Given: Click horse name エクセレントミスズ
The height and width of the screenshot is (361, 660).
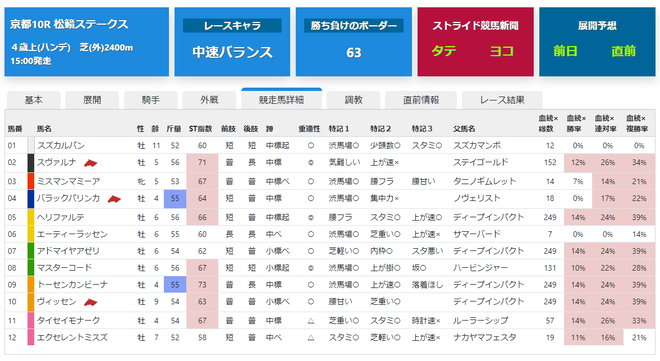Looking at the screenshot, I should coord(72,337).
